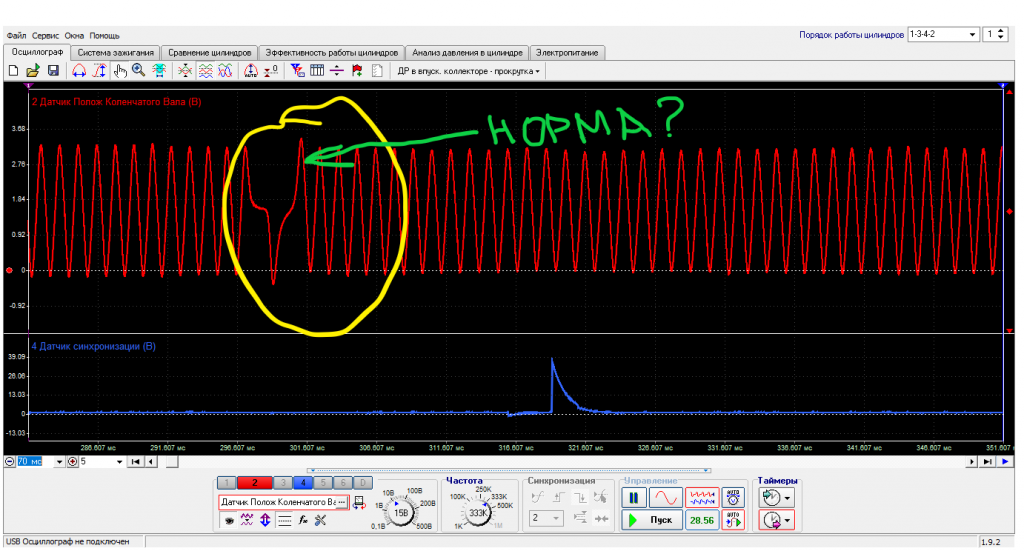The width and height of the screenshot is (1024, 551).
Task: Click the grid table icon
Action: pos(317,71)
